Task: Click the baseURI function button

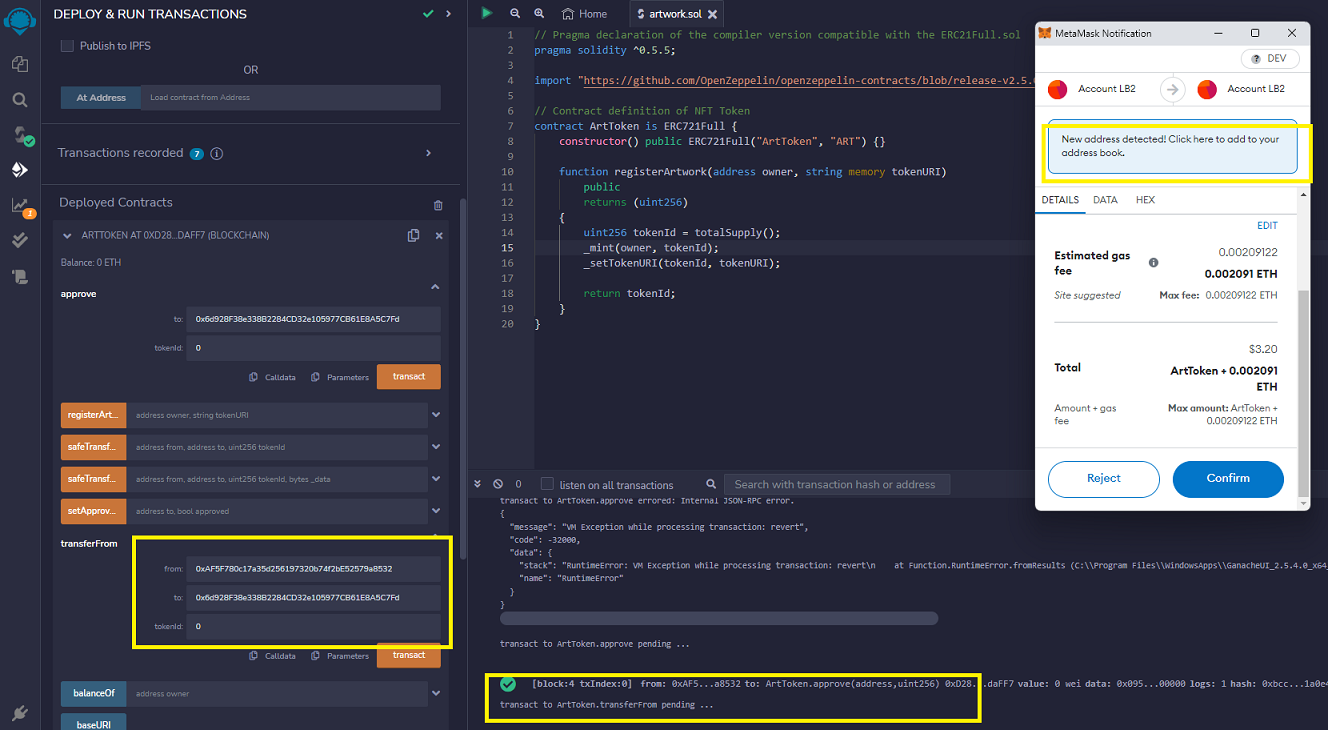Action: 94,724
